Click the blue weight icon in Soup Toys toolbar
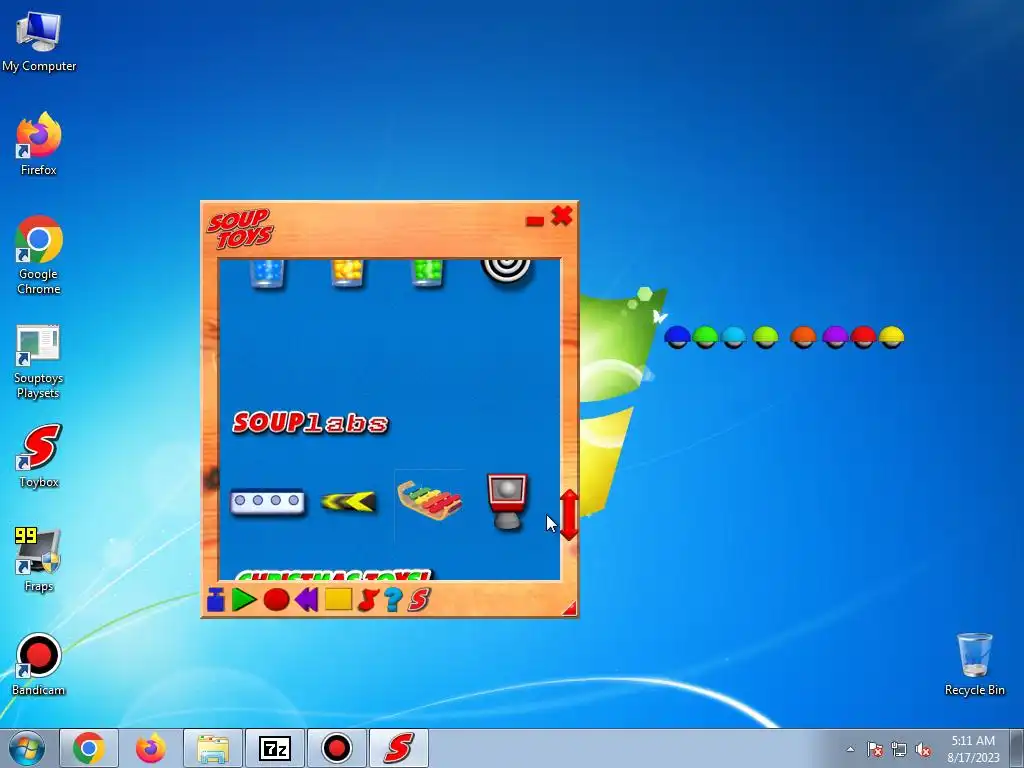The height and width of the screenshot is (768, 1024). (x=216, y=600)
